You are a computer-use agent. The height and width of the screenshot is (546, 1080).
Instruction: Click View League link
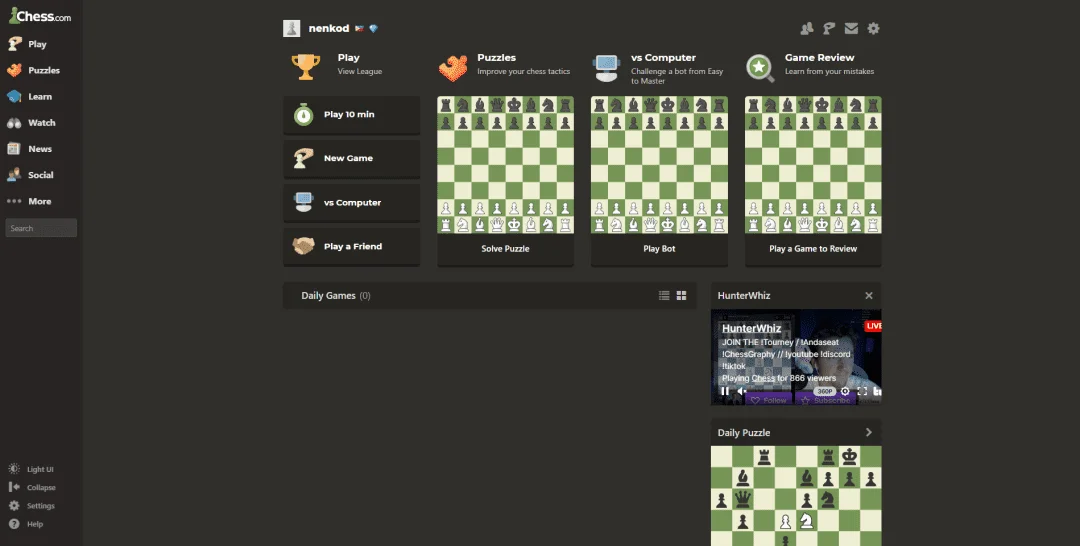(x=360, y=72)
